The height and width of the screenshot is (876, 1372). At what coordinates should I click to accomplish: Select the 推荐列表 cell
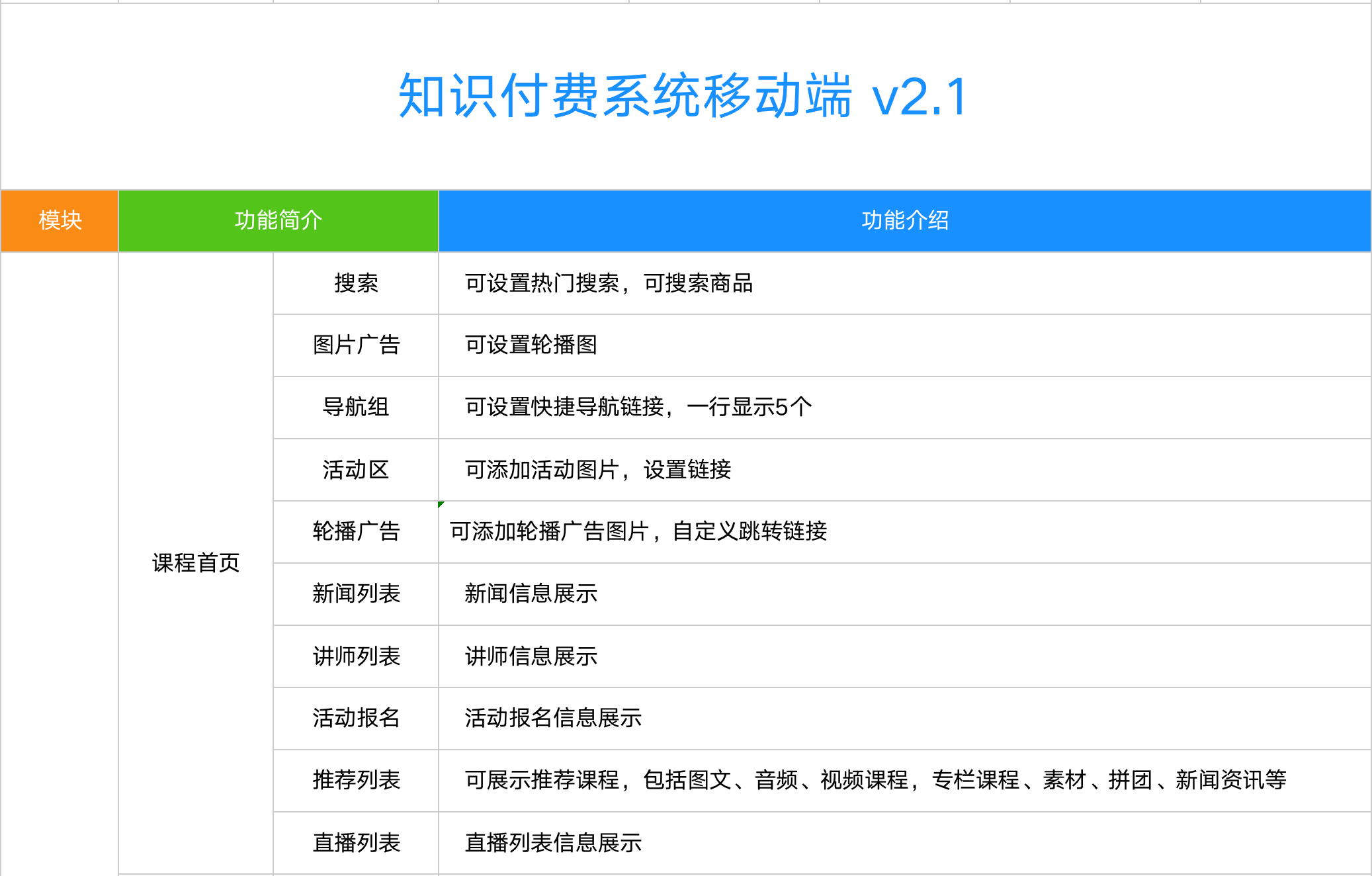356,781
